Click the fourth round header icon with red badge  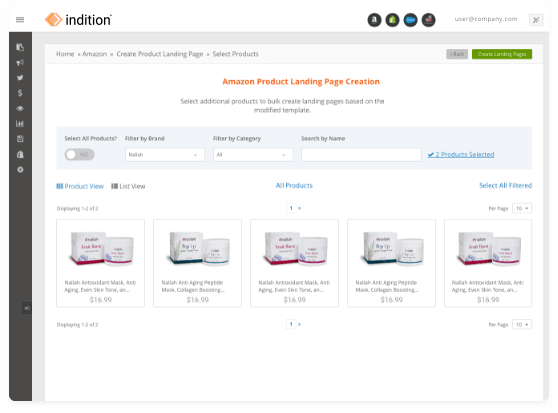click(428, 20)
